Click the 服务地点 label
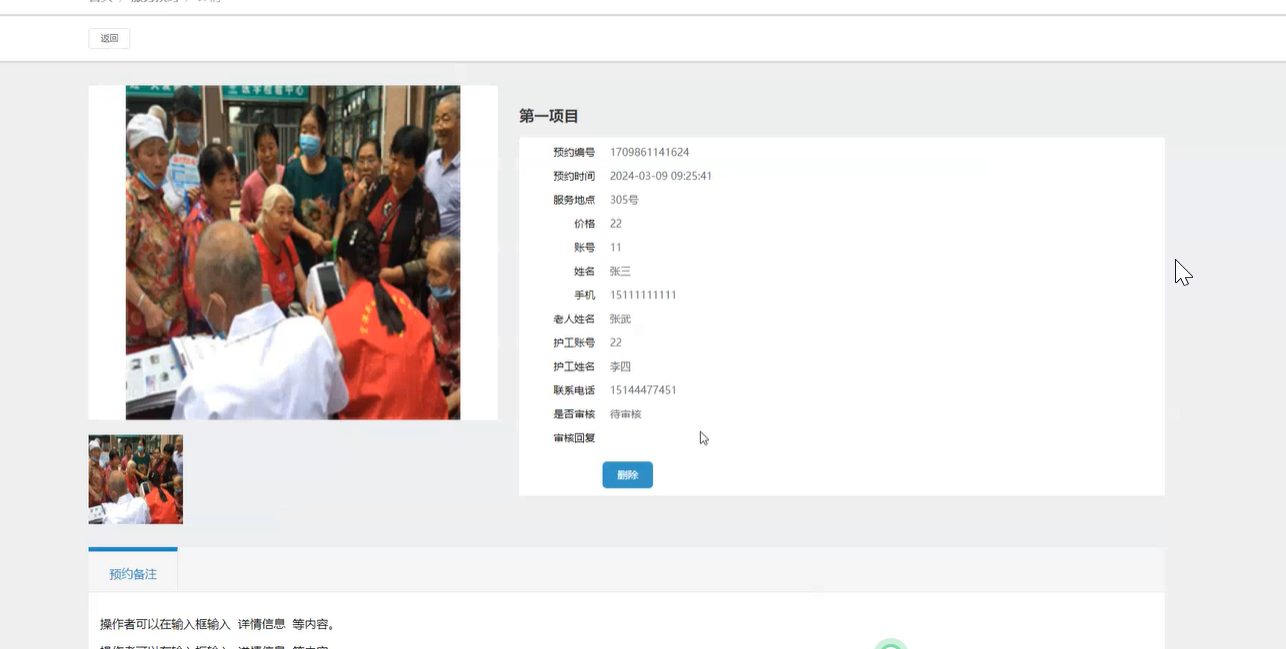This screenshot has height=649, width=1286. (574, 200)
